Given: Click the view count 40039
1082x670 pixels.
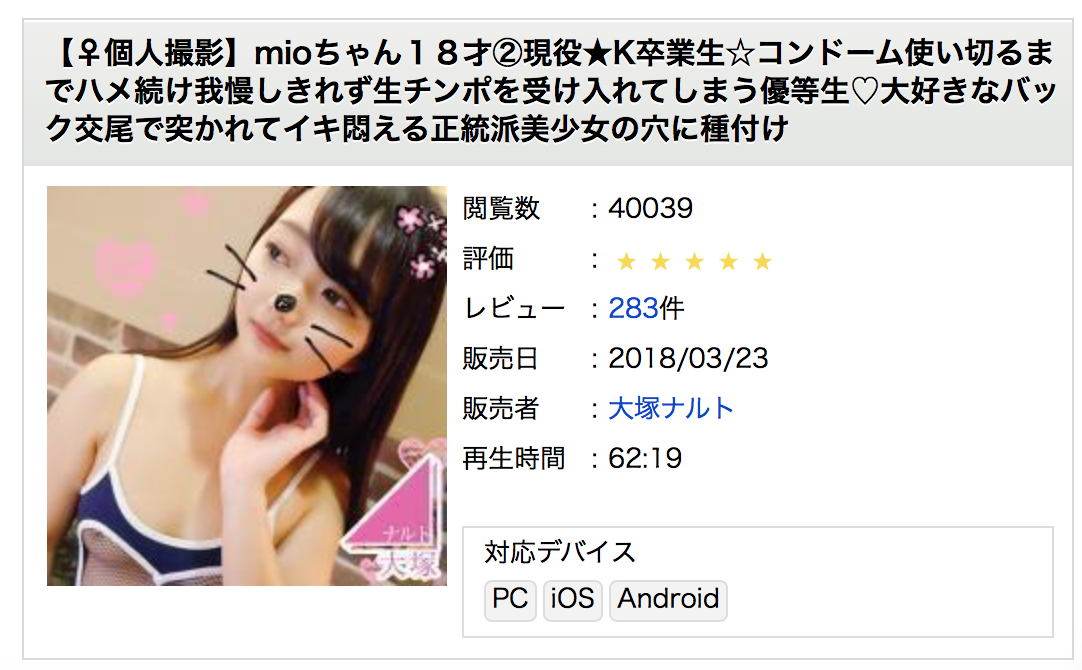Looking at the screenshot, I should pyautogui.click(x=650, y=208).
